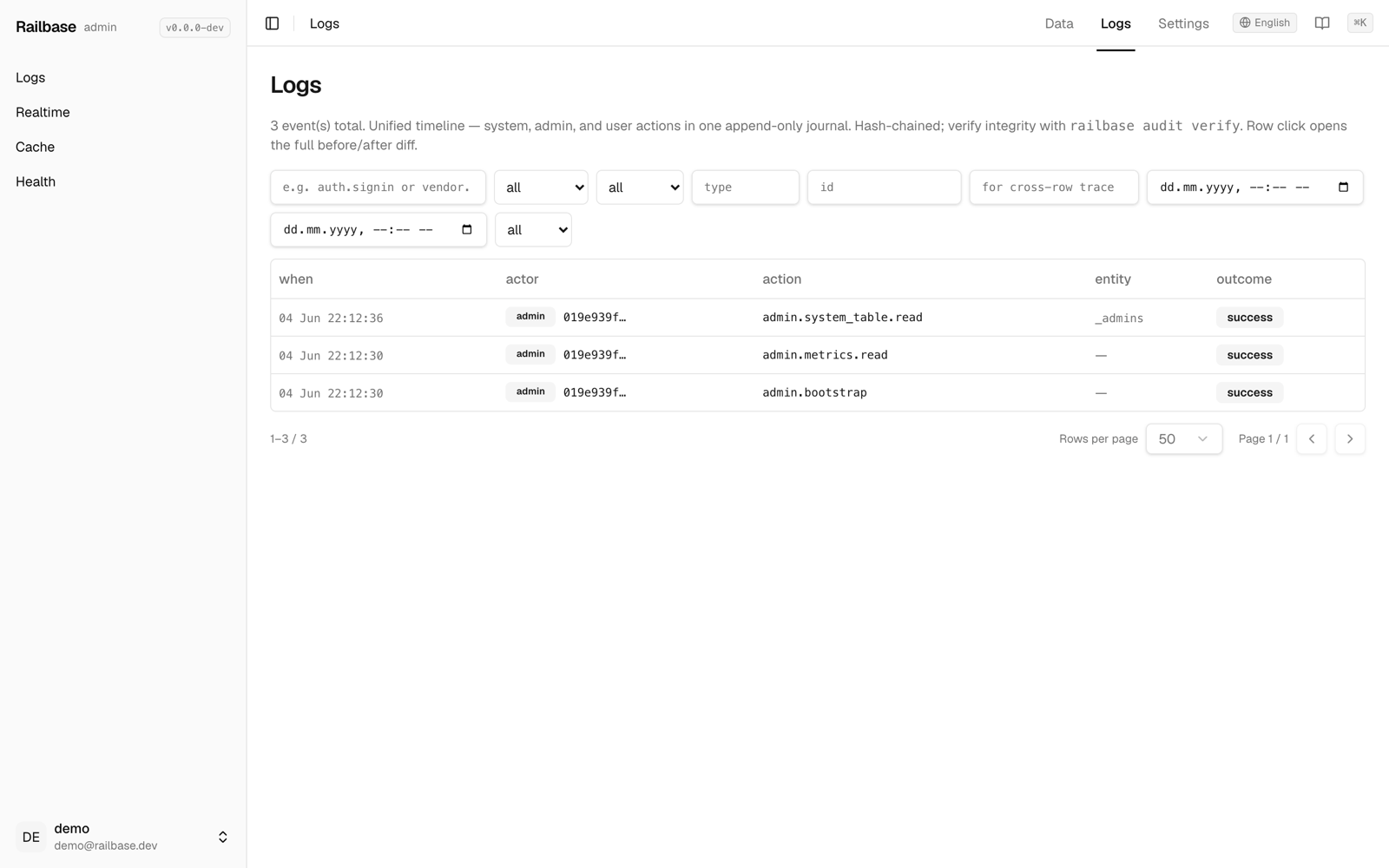Screen dimensions: 1389x868
Task: Open Logs in the sidebar
Action: pos(30,77)
